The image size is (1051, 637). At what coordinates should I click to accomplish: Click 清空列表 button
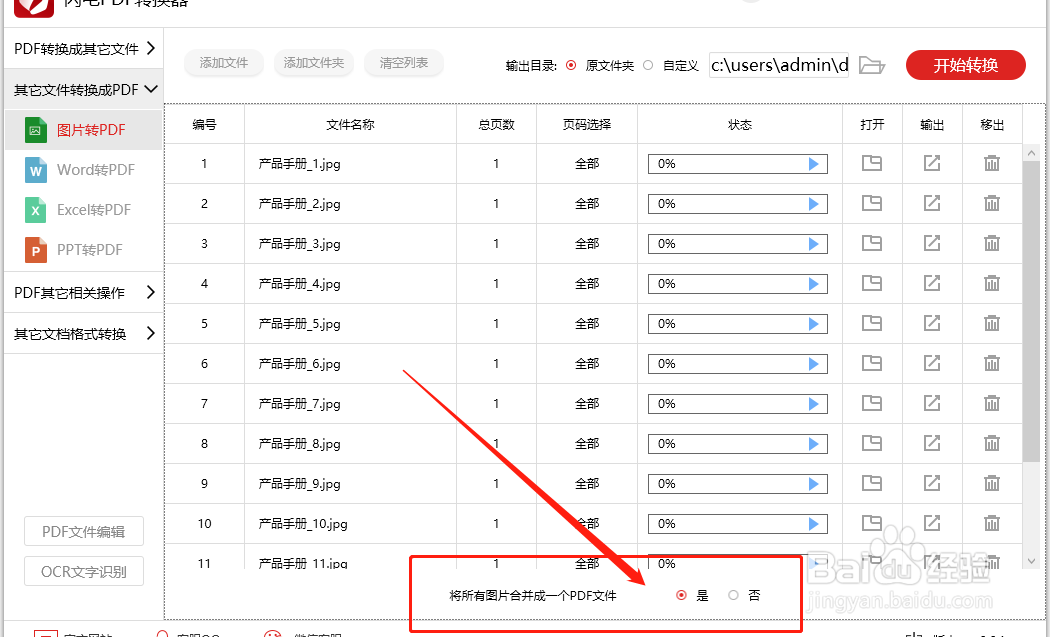coord(404,63)
